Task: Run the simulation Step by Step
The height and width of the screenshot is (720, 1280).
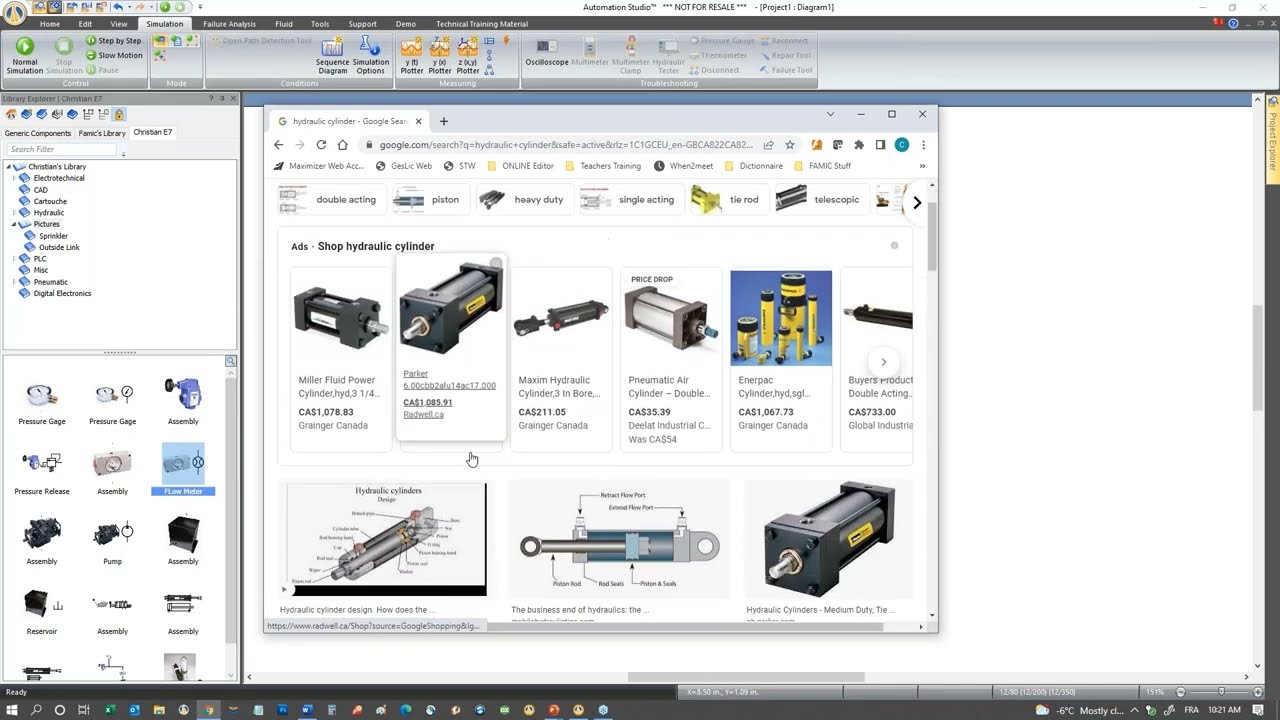Action: tap(114, 41)
